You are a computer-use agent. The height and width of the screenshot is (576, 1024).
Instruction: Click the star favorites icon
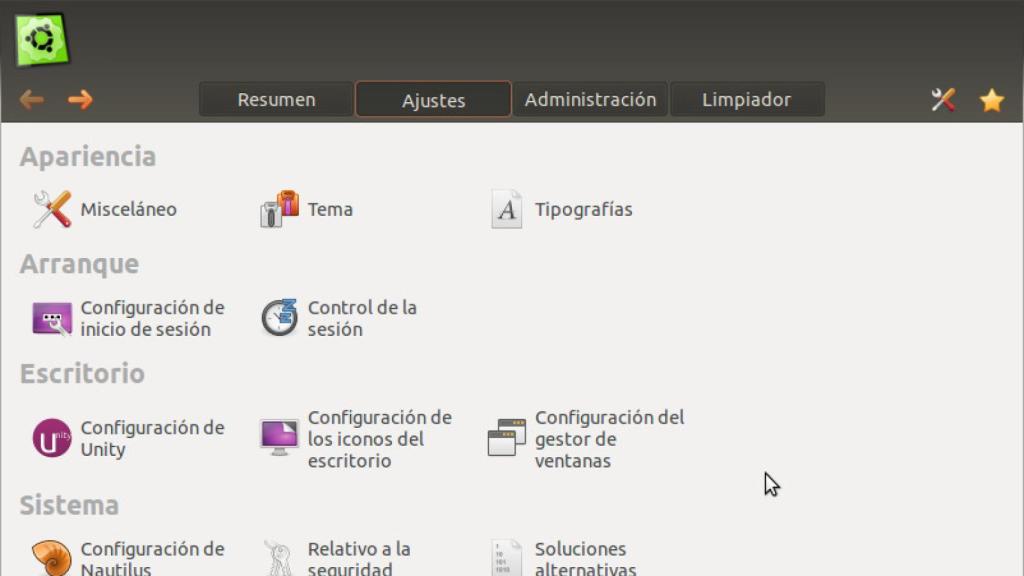coord(991,99)
